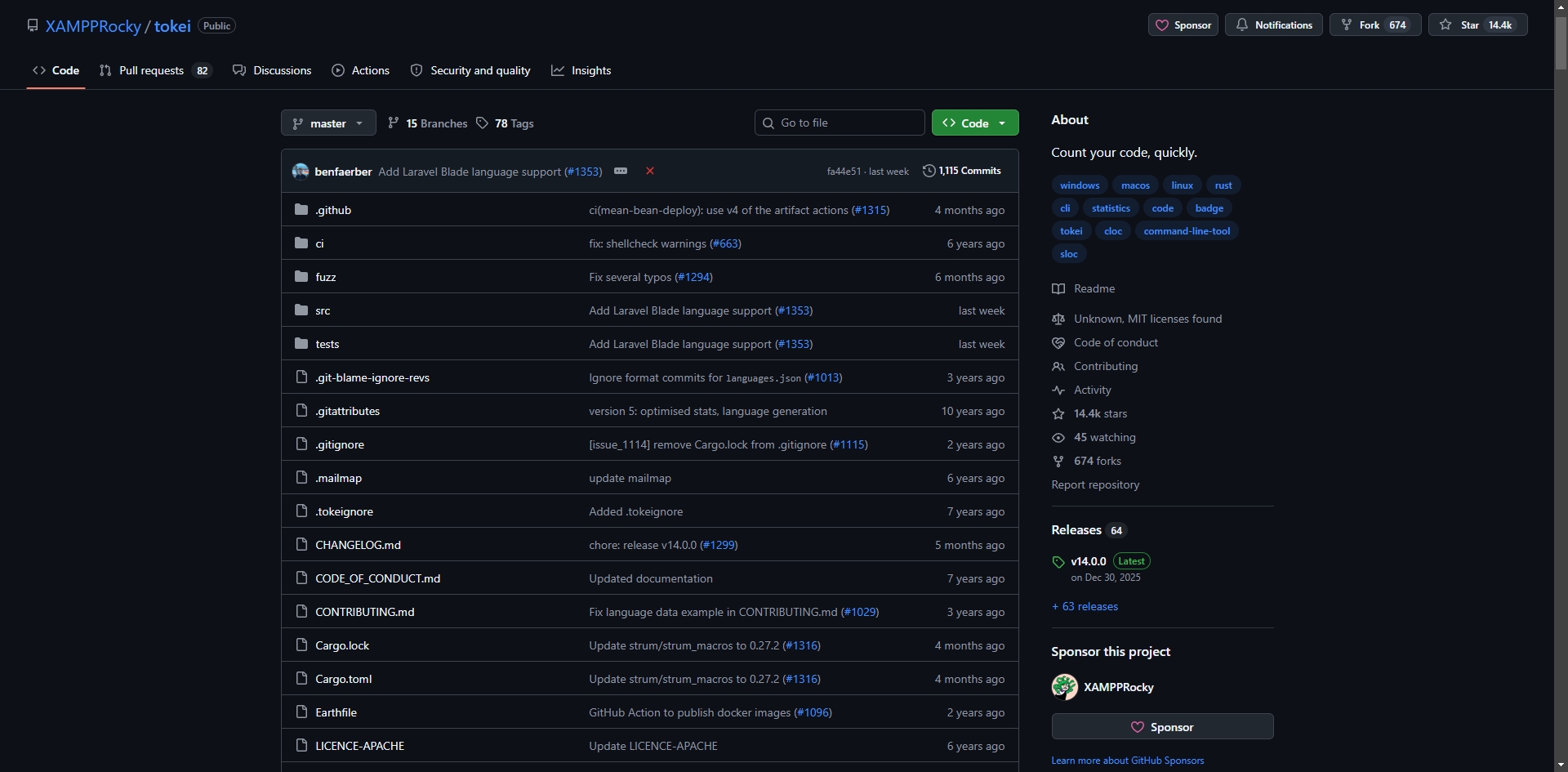Open the .tokeignore file
The image size is (1568, 772).
pos(344,511)
